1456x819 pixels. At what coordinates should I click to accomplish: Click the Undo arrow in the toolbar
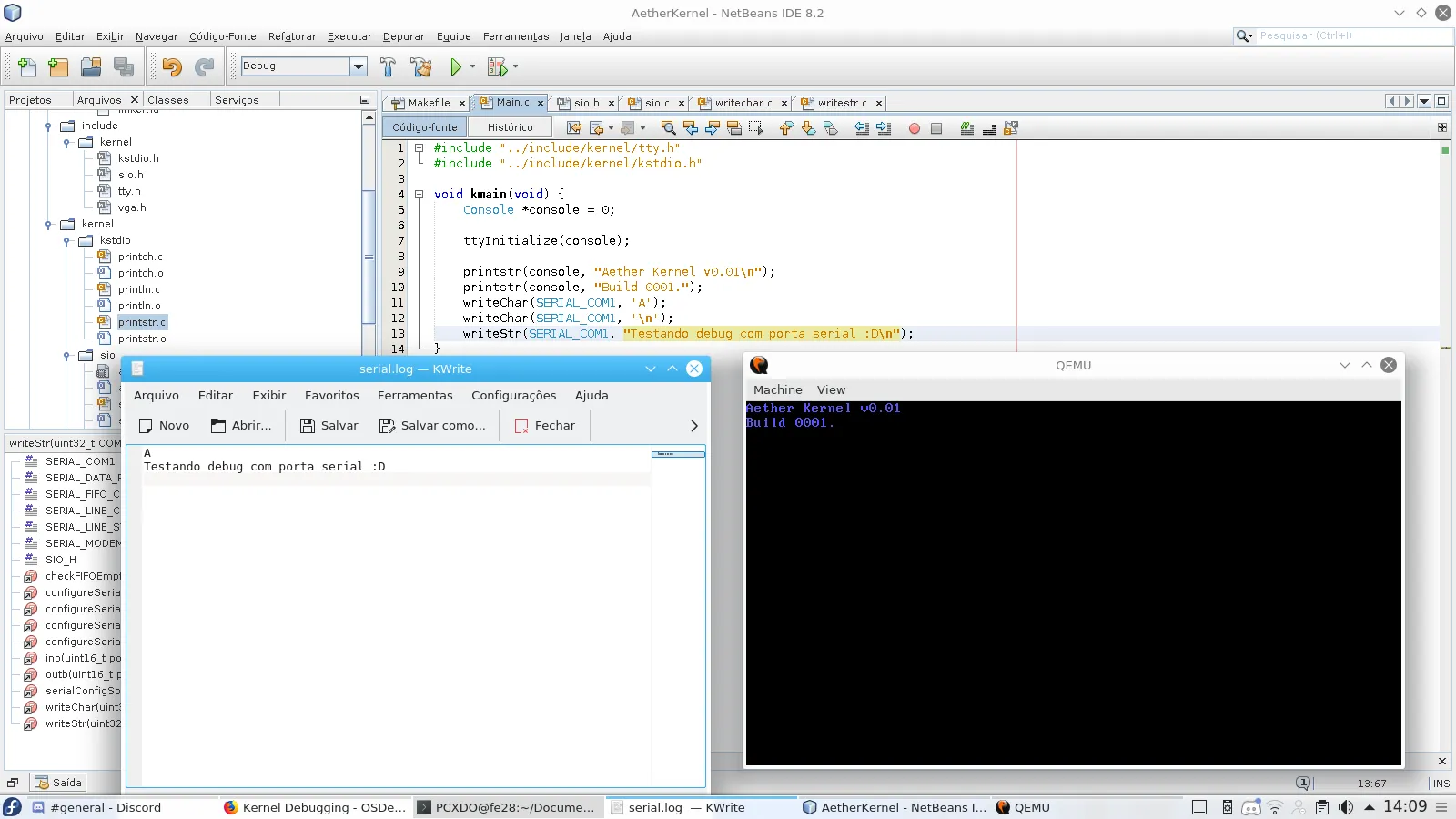click(x=172, y=66)
